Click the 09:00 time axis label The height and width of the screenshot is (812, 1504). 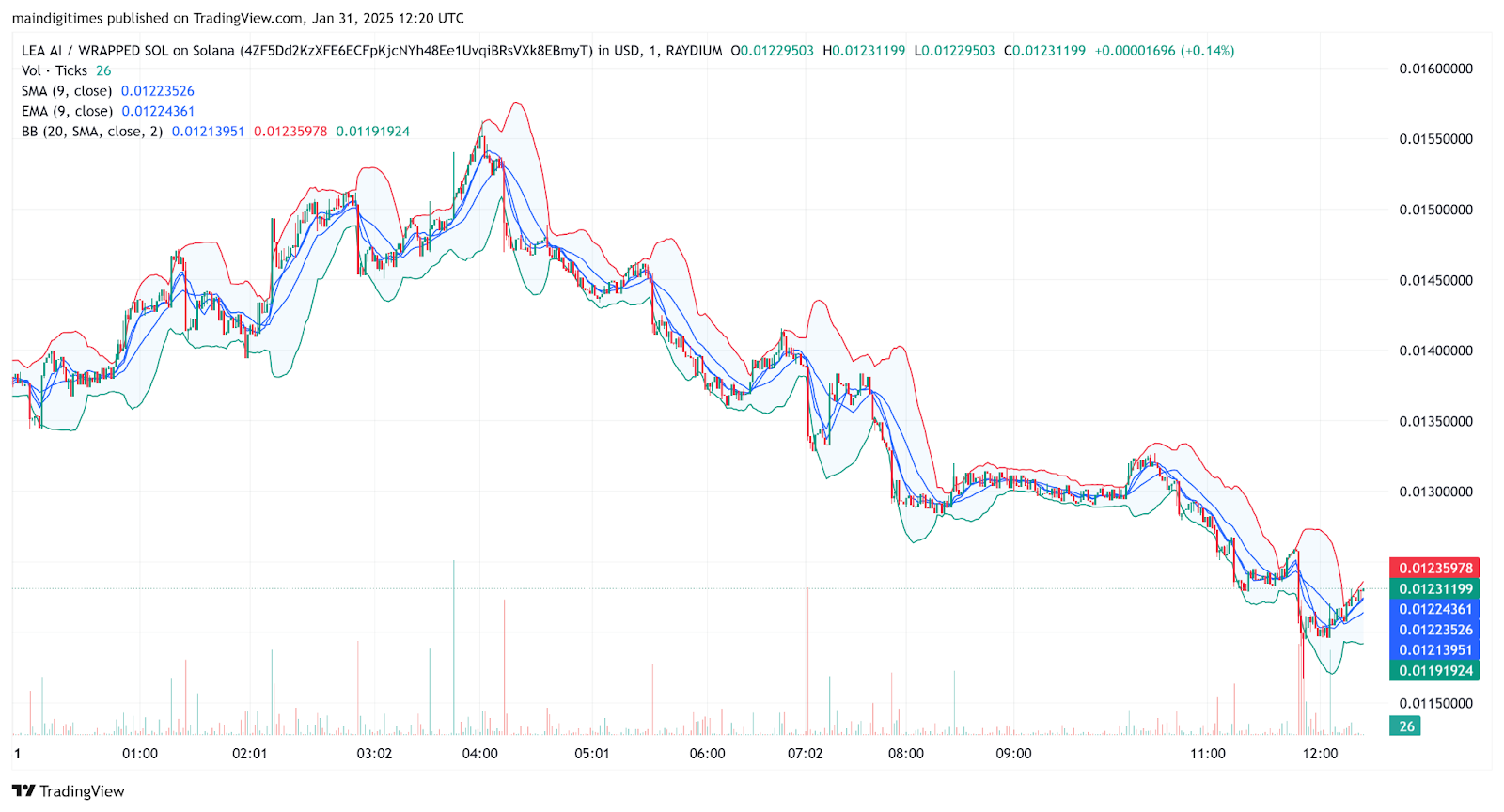pos(1014,754)
